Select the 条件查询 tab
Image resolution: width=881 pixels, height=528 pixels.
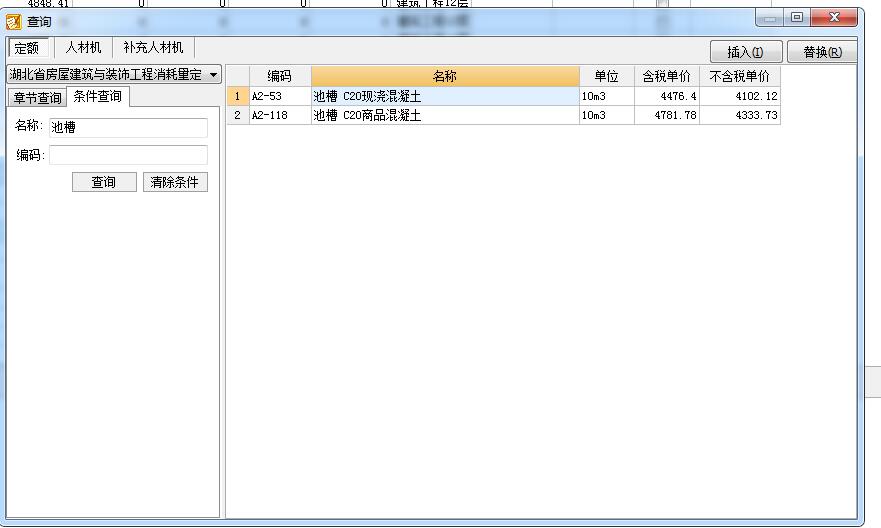[98, 97]
